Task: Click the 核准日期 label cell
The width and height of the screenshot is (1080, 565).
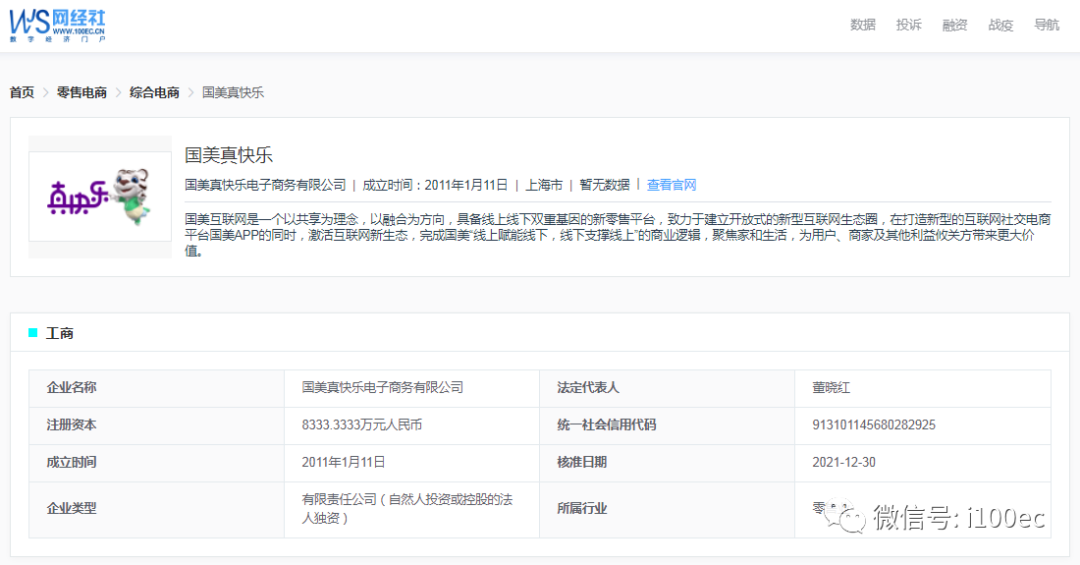Action: (667, 462)
